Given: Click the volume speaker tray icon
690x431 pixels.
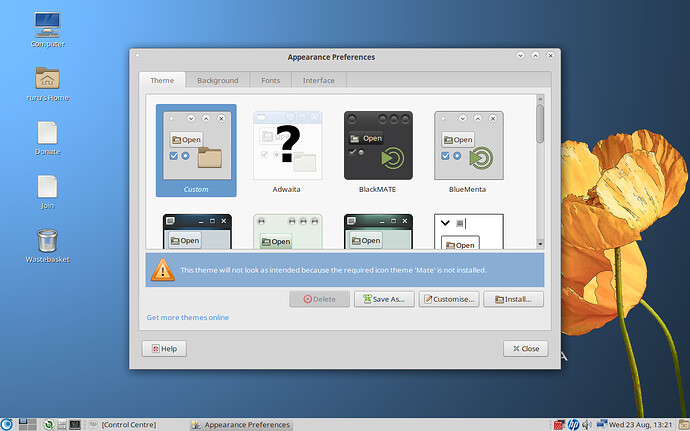Looking at the screenshot, I should (587, 424).
